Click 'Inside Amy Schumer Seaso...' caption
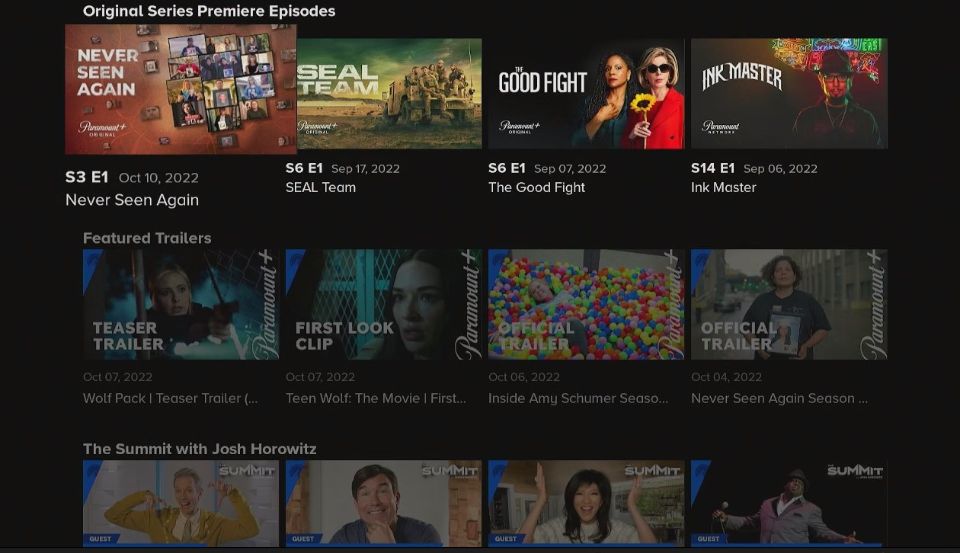 tap(578, 398)
